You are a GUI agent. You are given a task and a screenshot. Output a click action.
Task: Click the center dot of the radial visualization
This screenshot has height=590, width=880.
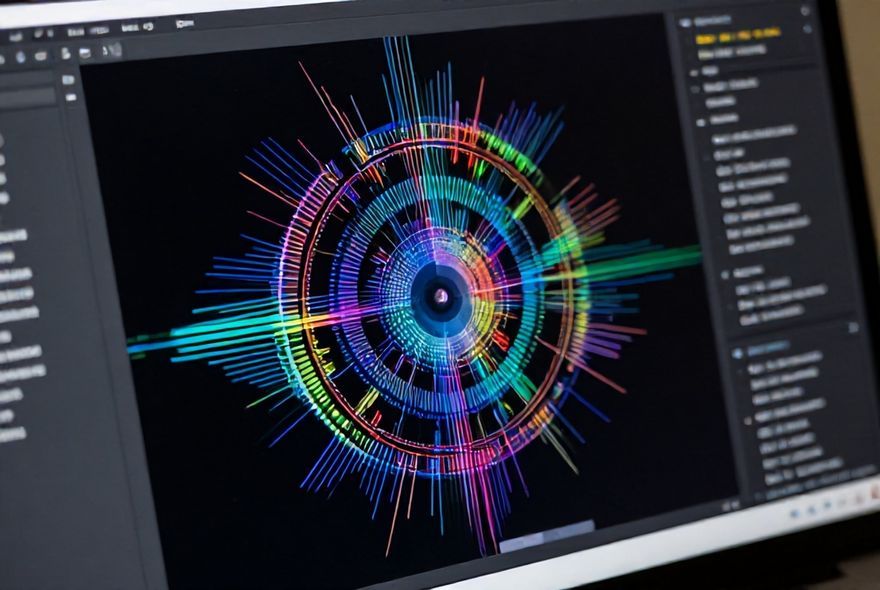pyautogui.click(x=439, y=296)
